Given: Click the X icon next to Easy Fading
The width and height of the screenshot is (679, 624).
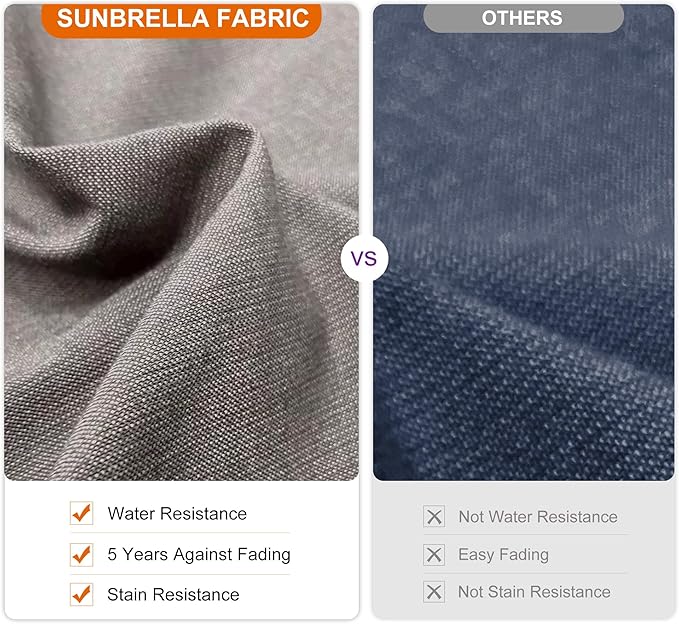Looking at the screenshot, I should [434, 554].
